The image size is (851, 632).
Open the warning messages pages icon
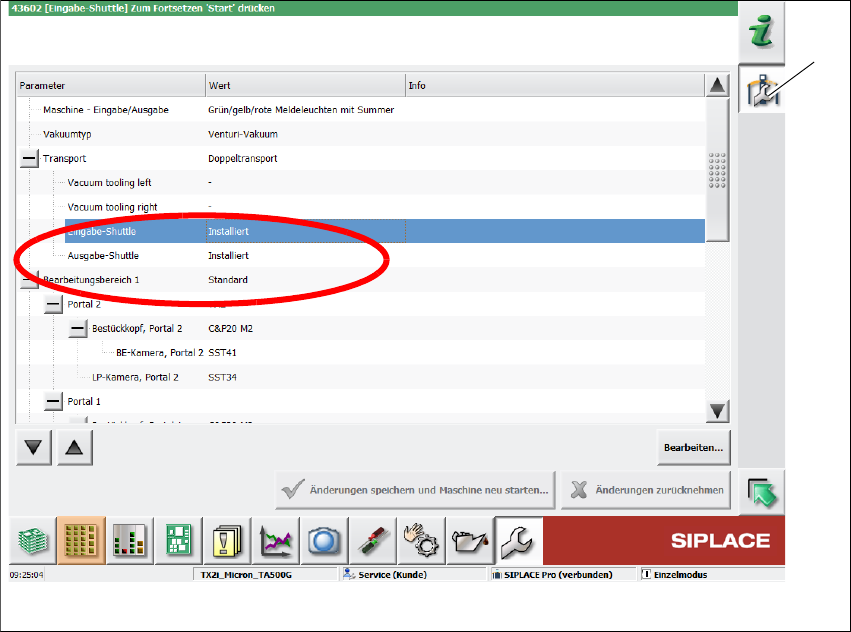point(227,541)
